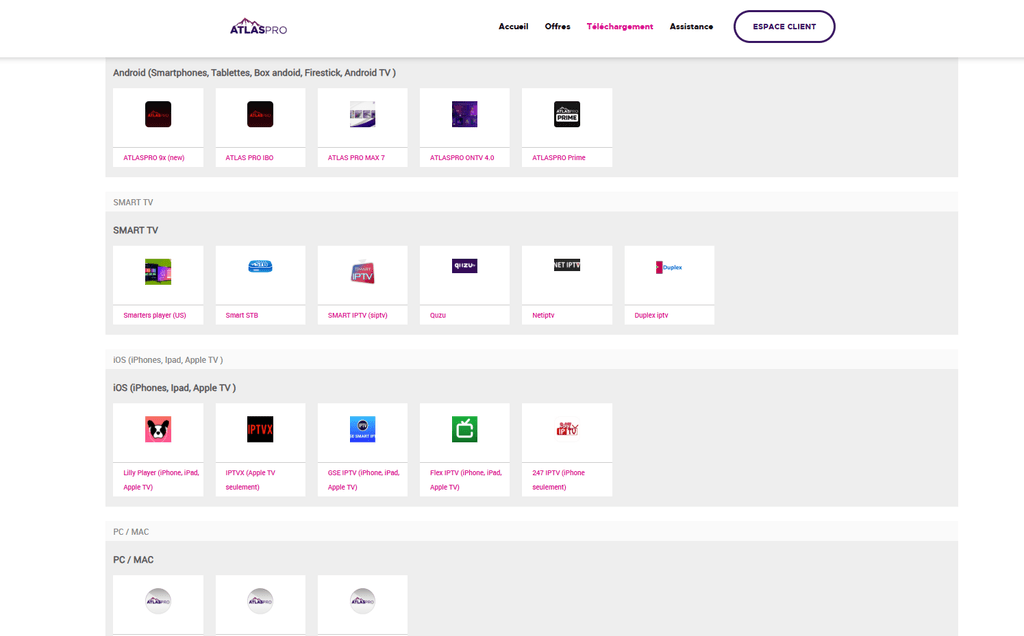The width and height of the screenshot is (1024, 636).
Task: Open the Netiptv text link
Action: 543,315
